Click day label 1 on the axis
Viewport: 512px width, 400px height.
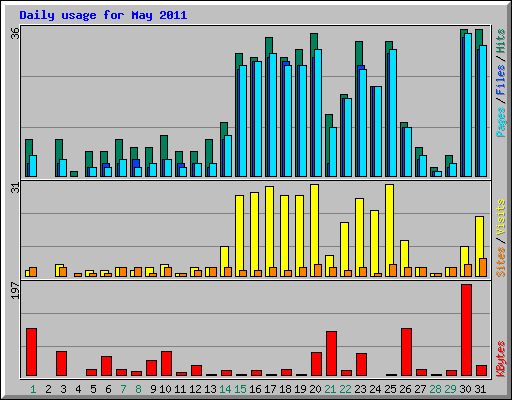coord(33,389)
